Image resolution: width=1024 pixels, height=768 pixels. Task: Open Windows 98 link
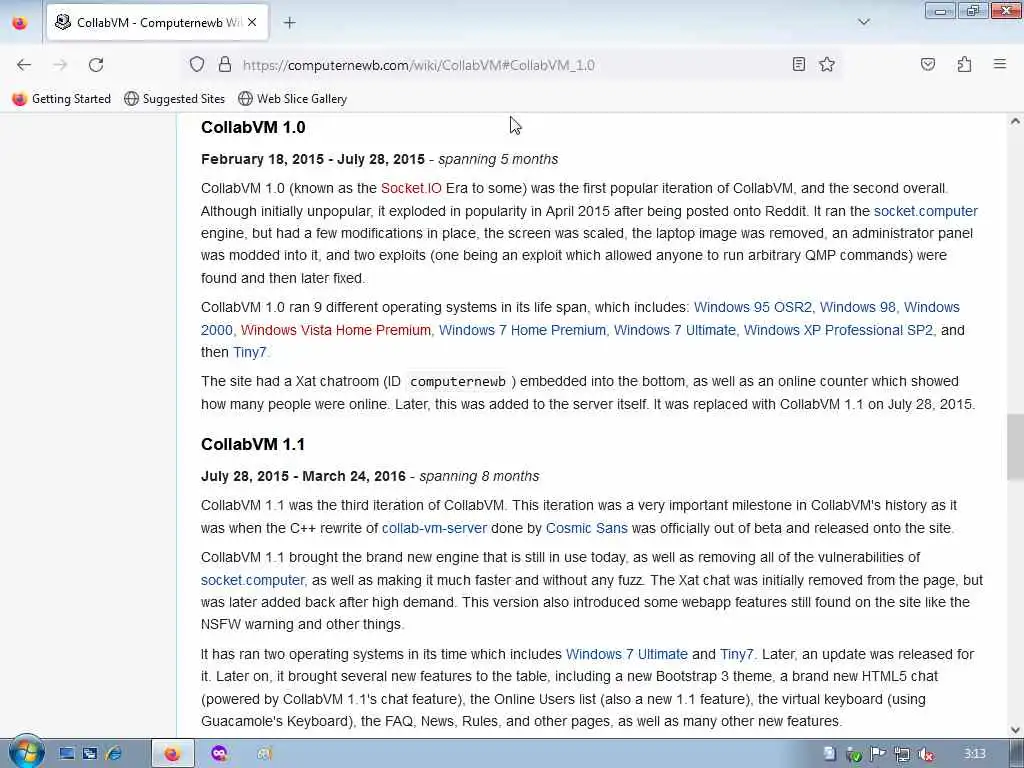[857, 307]
